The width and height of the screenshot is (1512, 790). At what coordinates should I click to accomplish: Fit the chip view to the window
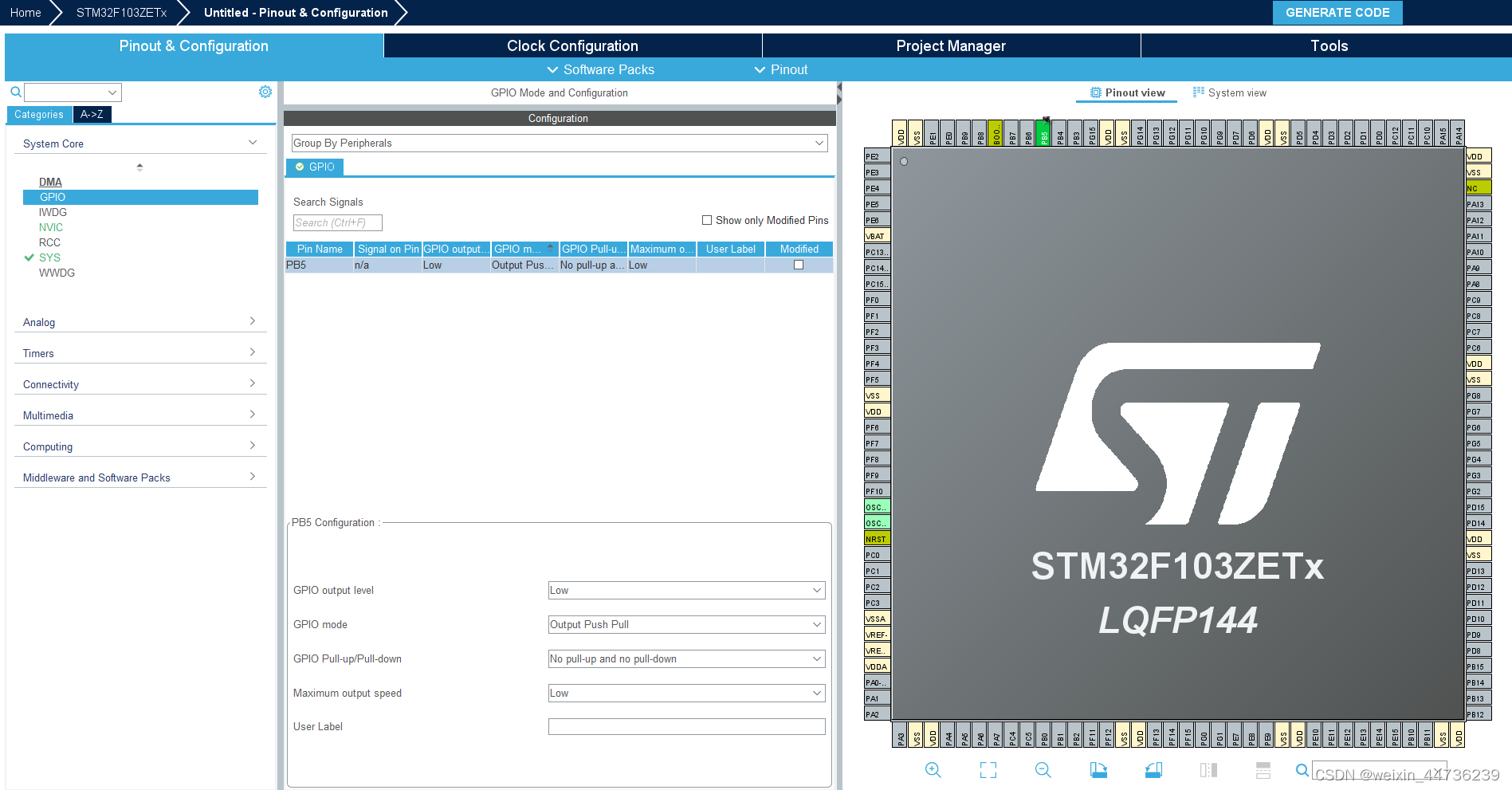(x=988, y=770)
